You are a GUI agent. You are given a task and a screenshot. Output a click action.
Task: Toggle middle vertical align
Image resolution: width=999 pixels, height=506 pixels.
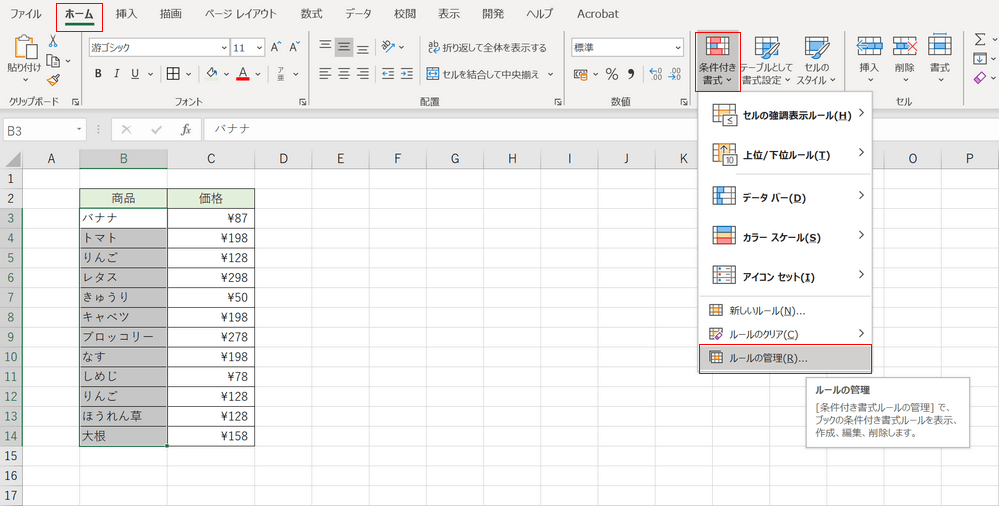click(344, 47)
